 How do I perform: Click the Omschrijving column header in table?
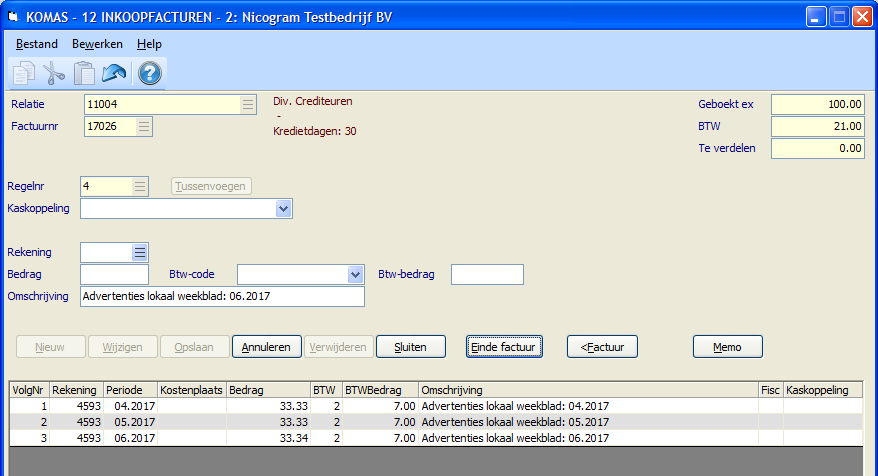coord(589,390)
